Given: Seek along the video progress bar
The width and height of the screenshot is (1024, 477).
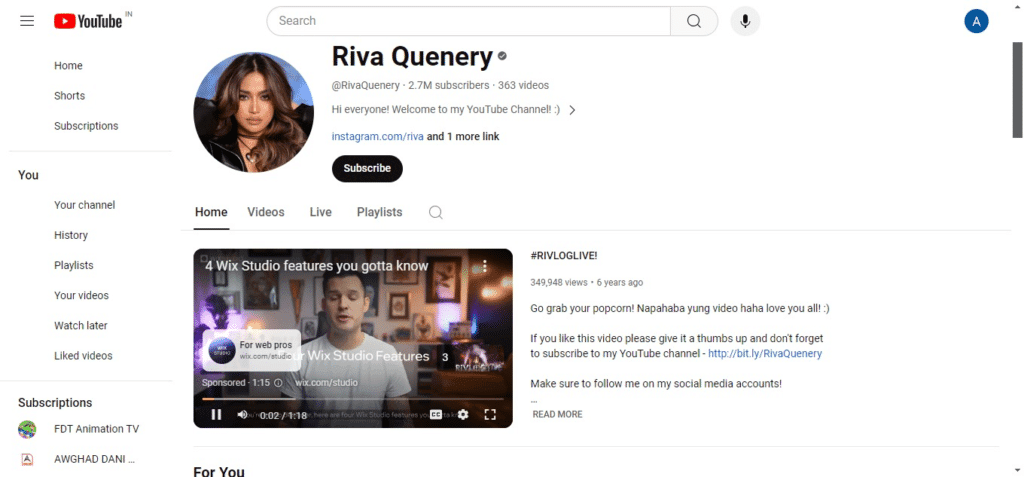Looking at the screenshot, I should point(353,399).
